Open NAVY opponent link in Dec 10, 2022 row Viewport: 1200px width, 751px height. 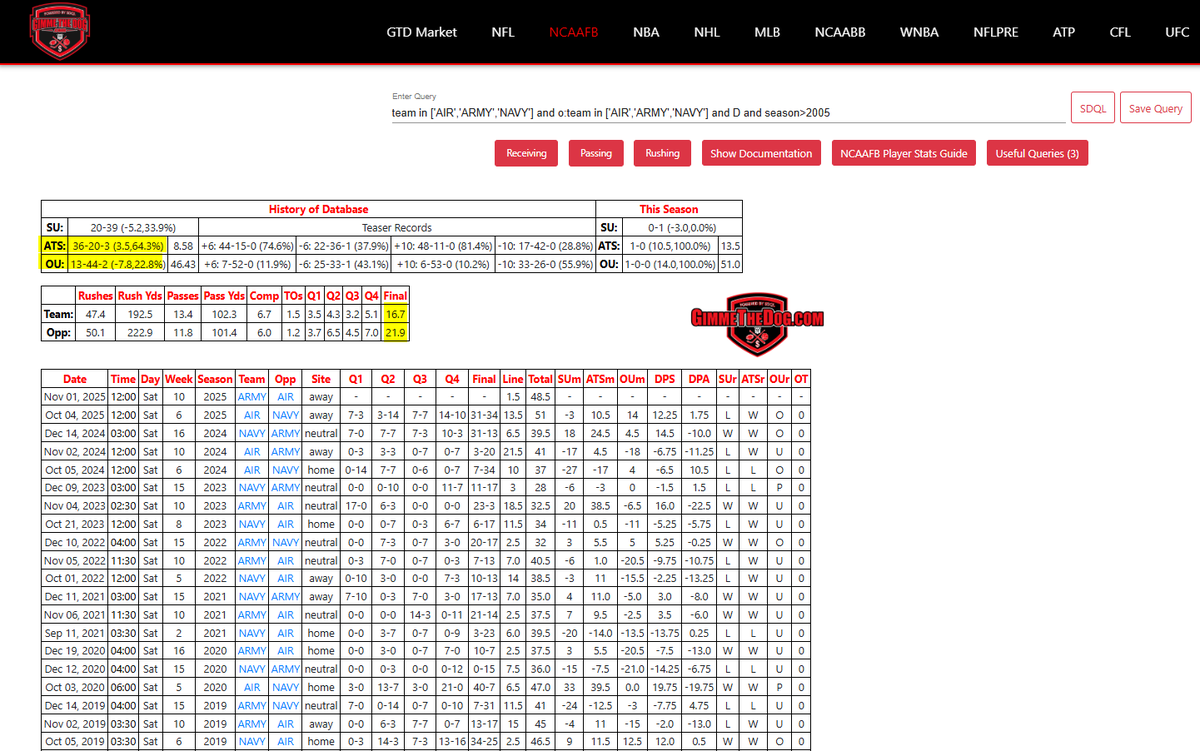(285, 542)
